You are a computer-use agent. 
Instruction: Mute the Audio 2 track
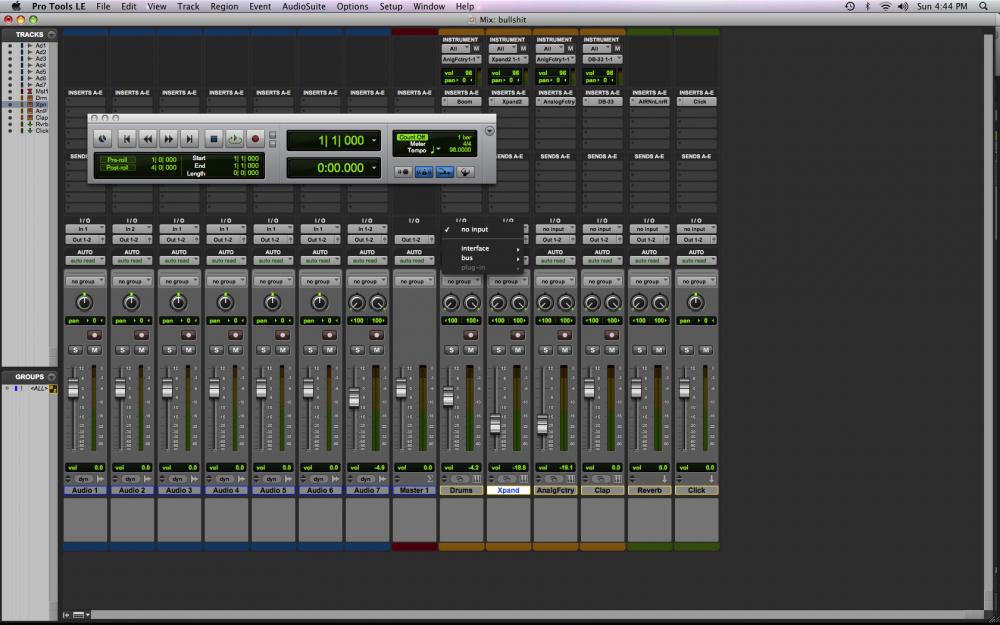tap(142, 350)
